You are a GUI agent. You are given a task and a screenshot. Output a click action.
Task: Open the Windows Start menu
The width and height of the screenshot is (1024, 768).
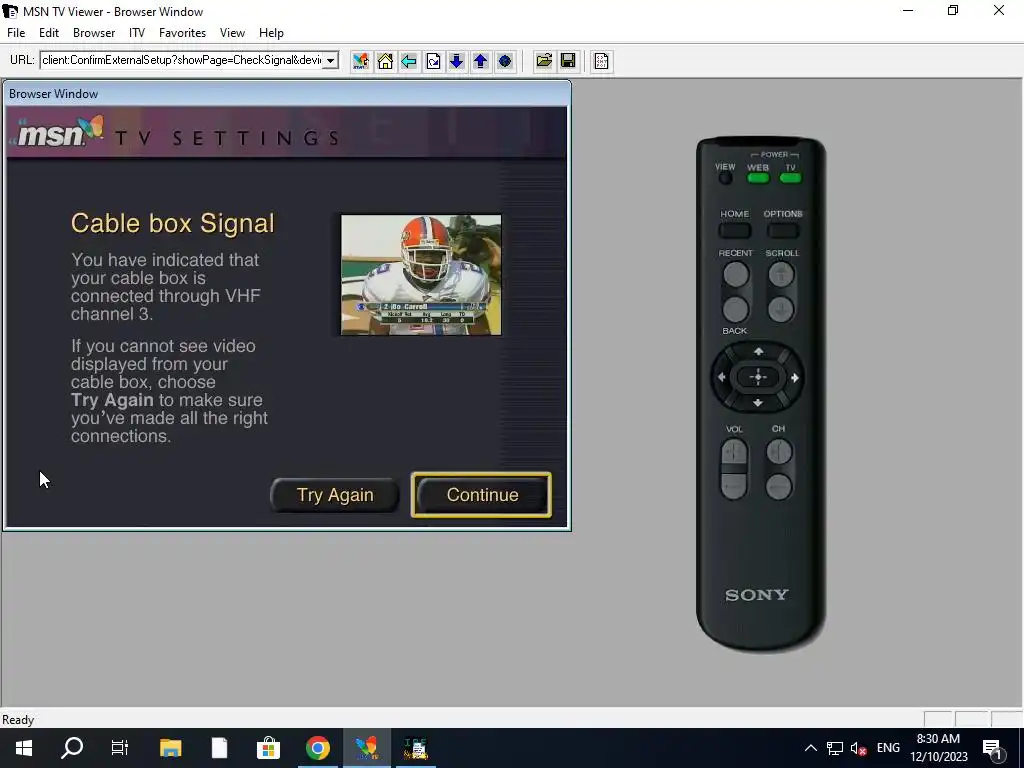[x=24, y=748]
